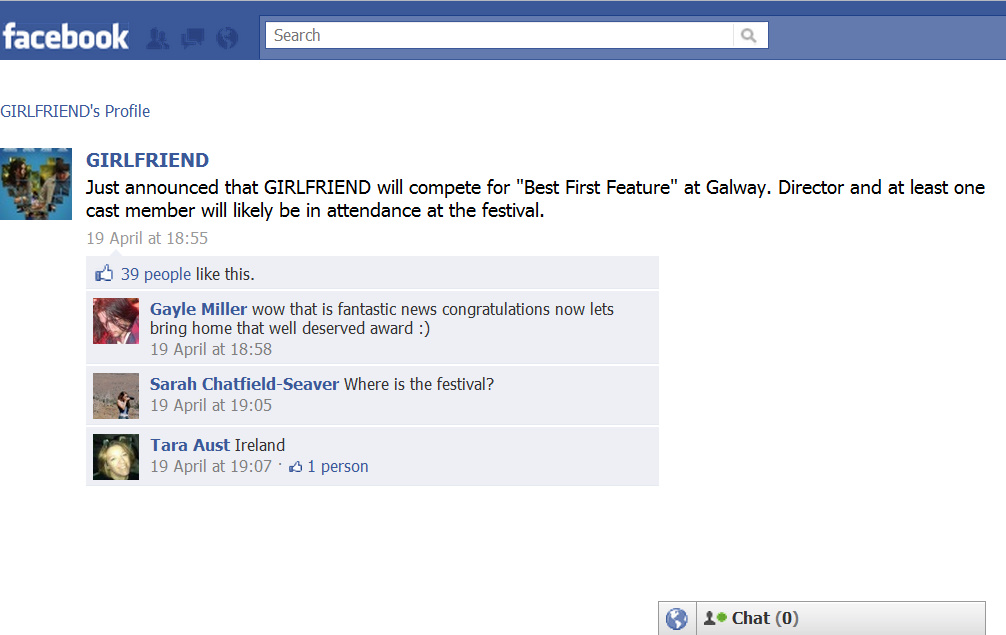The image size is (1006, 635).
Task: Click the Facebook logo
Action: 65,37
